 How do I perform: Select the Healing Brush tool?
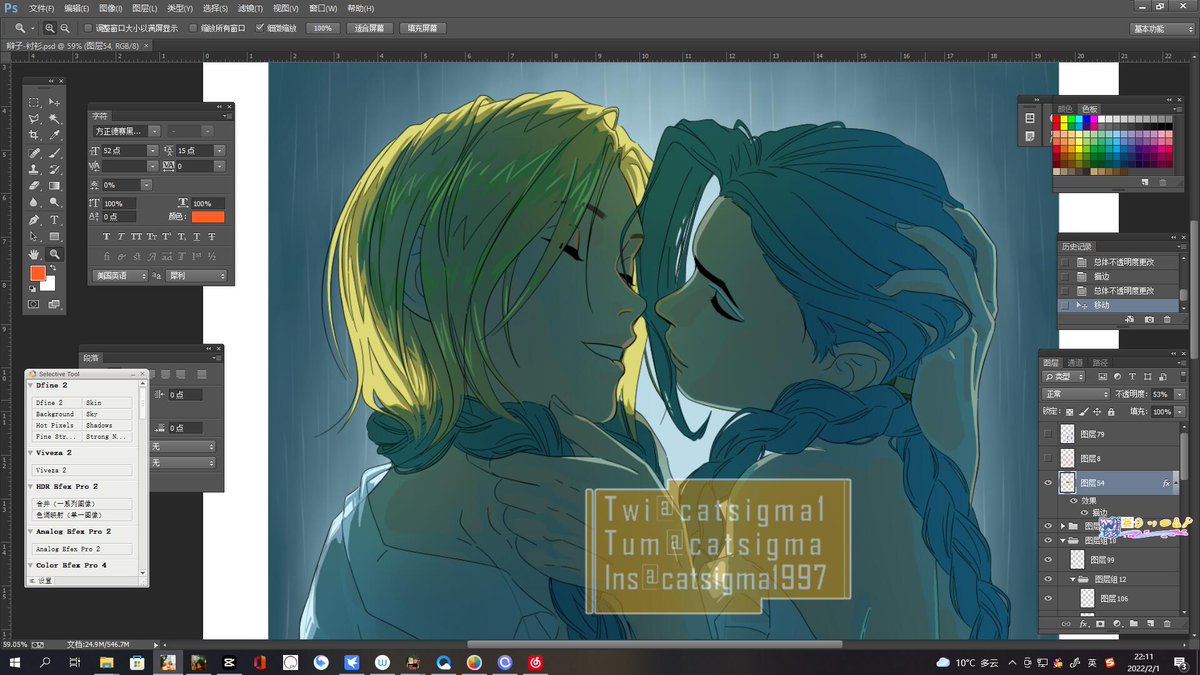(34, 153)
